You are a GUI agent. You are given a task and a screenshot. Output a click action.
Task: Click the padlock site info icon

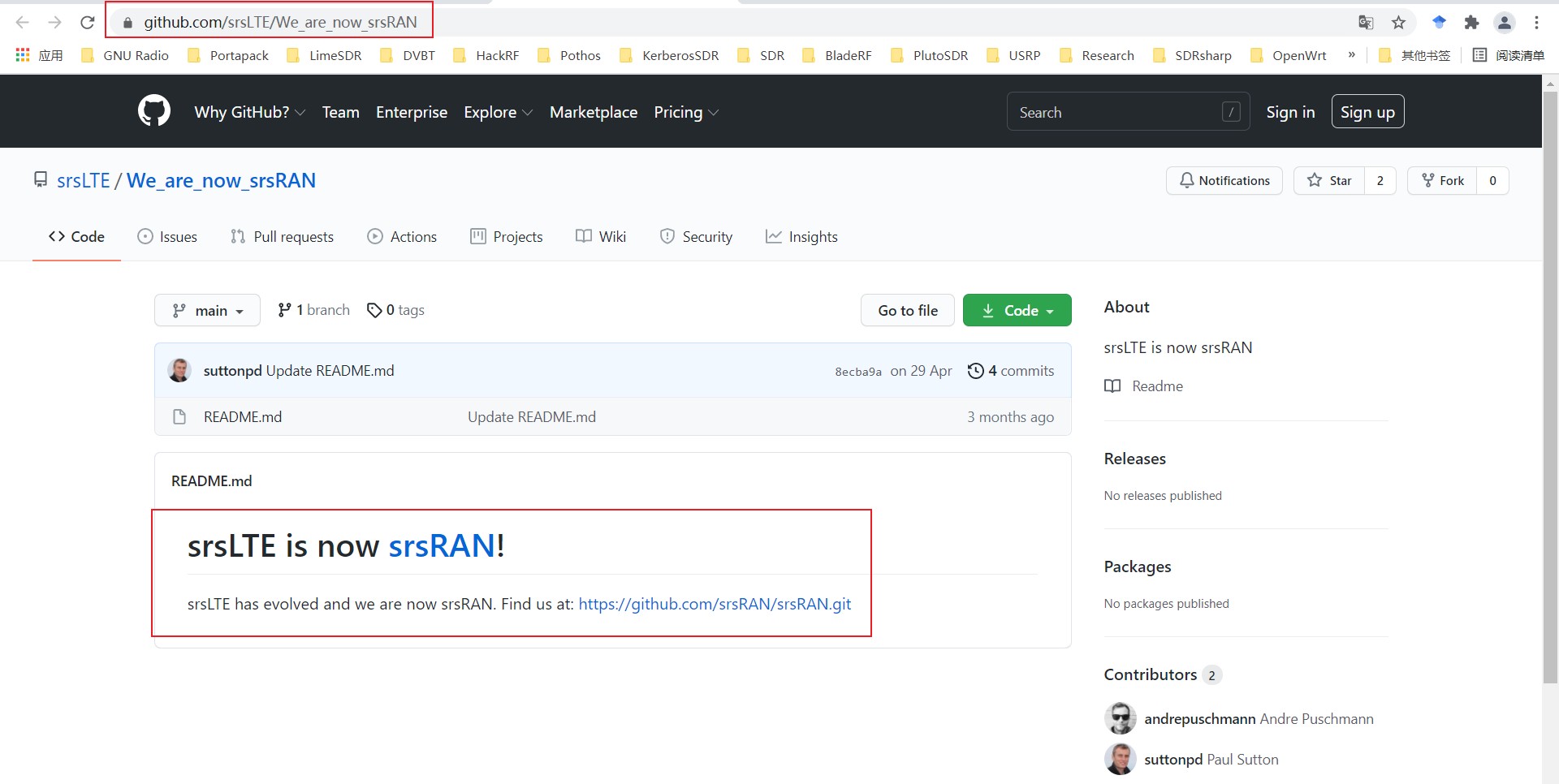pyautogui.click(x=127, y=23)
